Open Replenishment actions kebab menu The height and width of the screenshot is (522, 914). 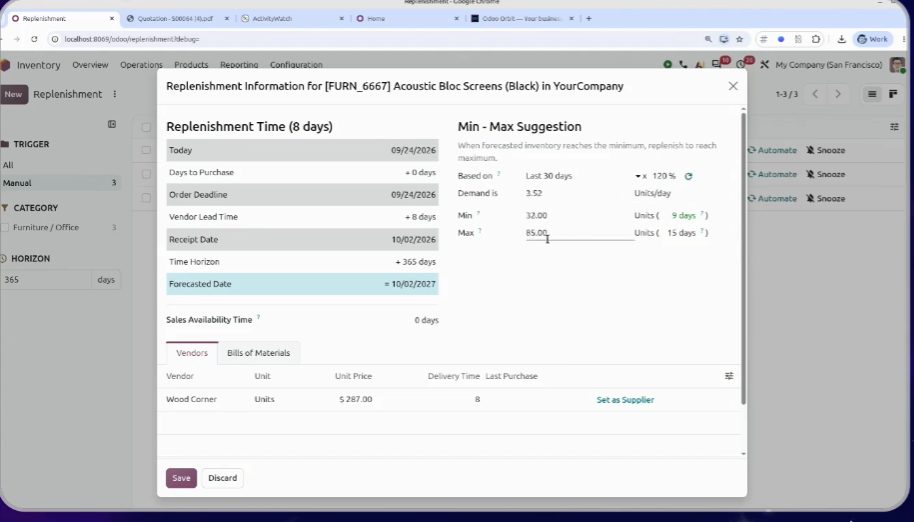(114, 94)
